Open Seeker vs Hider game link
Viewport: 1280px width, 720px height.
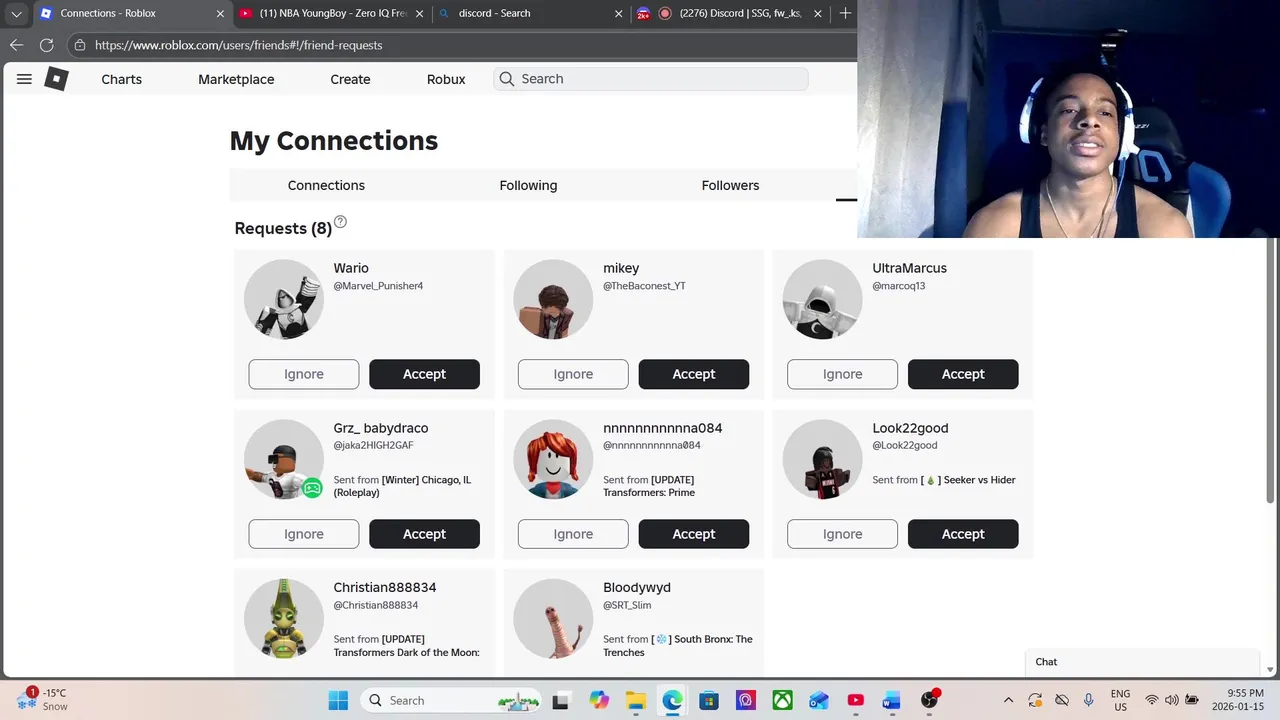coord(968,480)
